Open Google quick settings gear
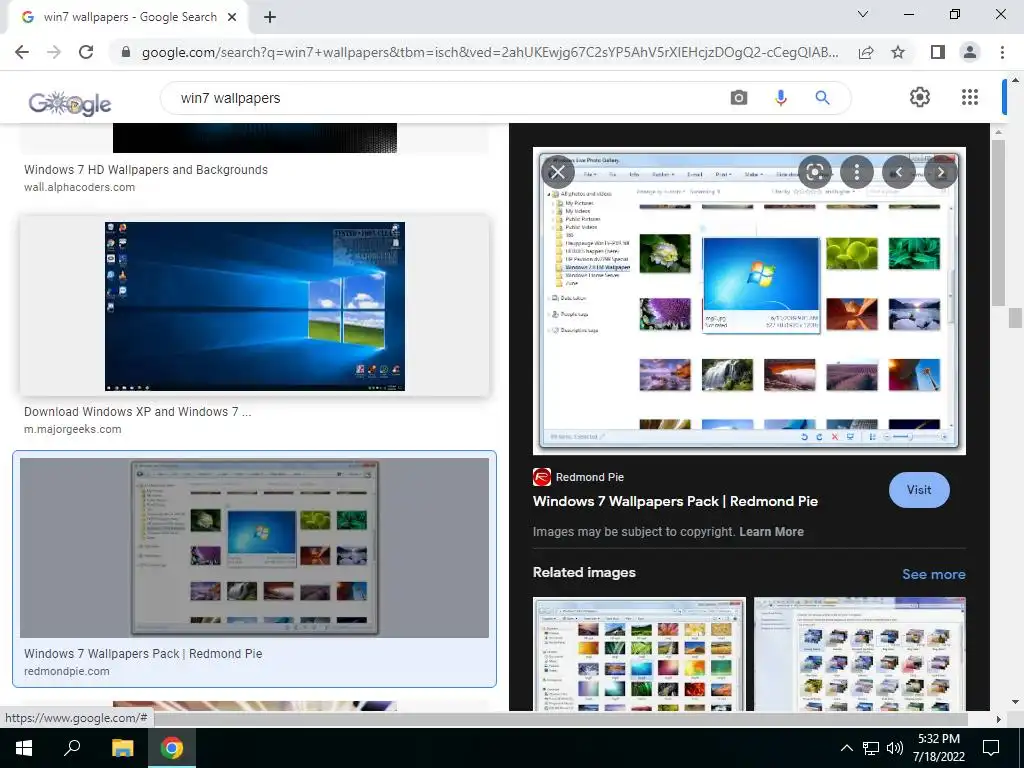The image size is (1024, 768). (x=920, y=97)
